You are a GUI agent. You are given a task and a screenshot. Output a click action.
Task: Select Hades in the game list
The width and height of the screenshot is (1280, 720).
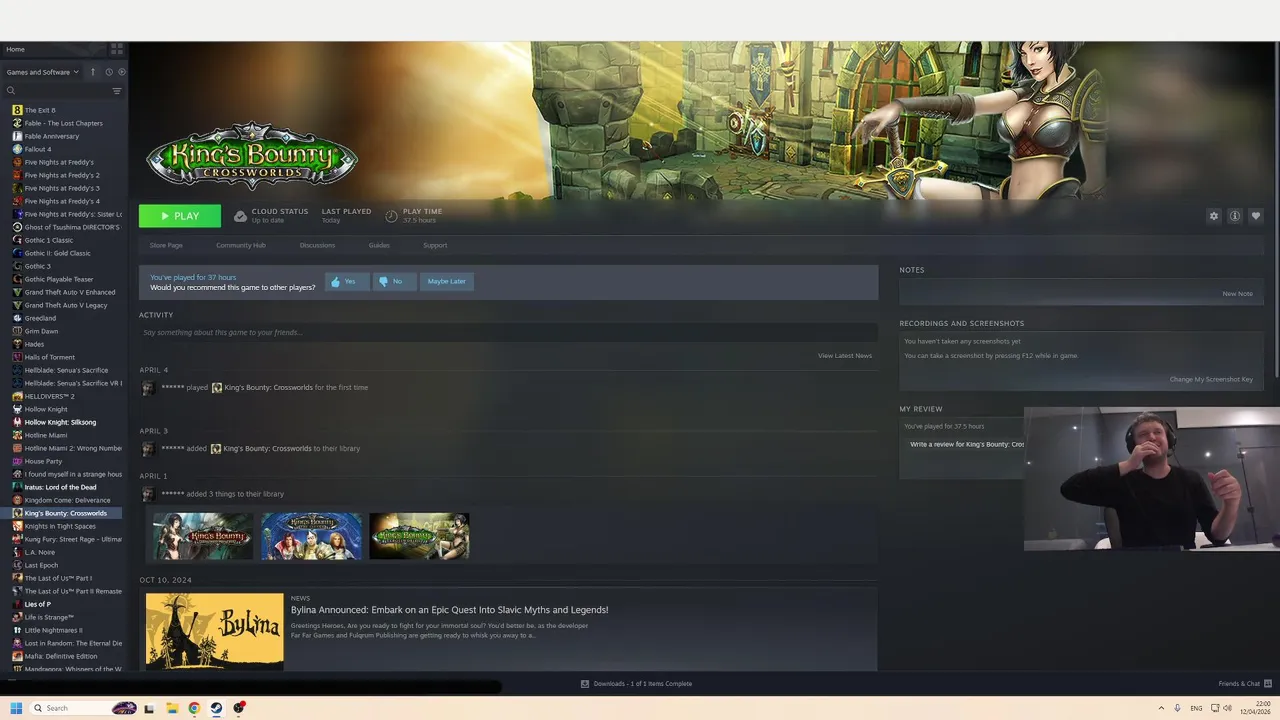(x=34, y=344)
